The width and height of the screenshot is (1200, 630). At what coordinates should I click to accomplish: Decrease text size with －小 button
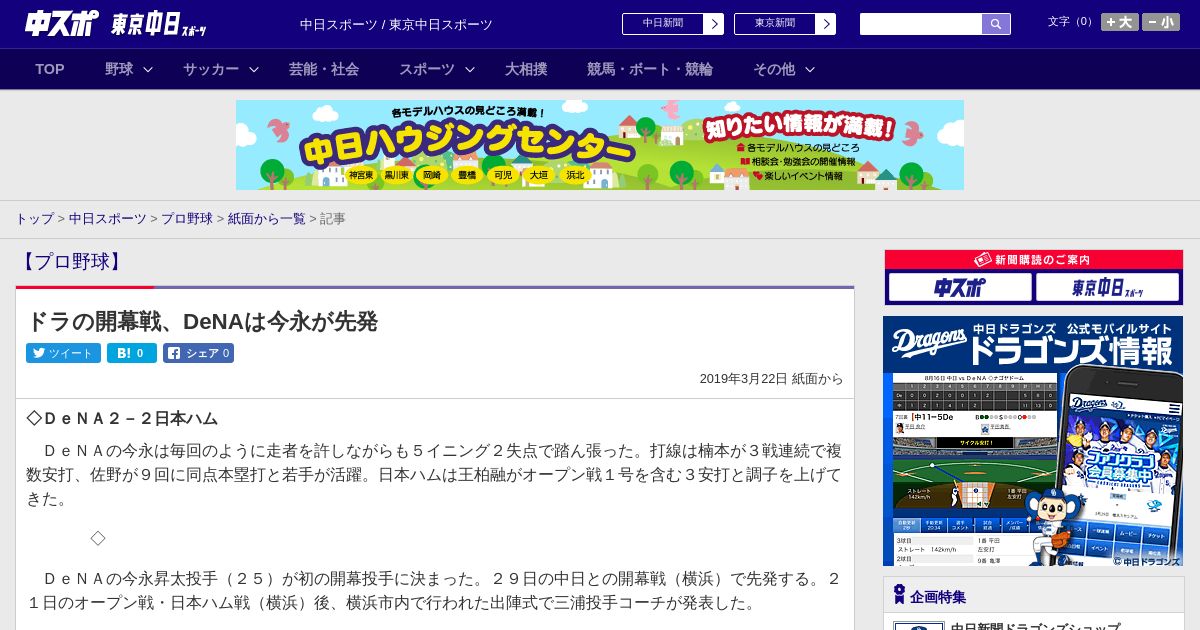(1161, 22)
